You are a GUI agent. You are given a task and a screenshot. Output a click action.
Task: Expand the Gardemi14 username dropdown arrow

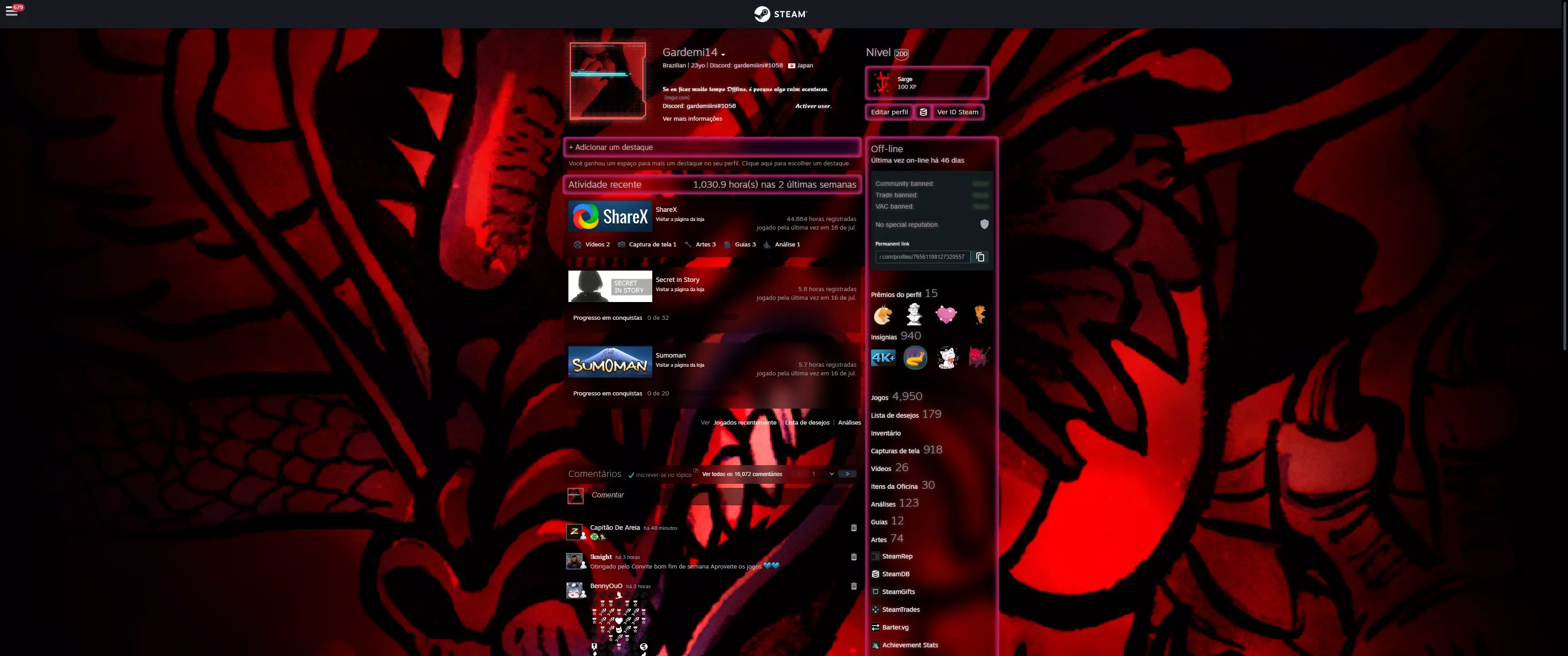[723, 55]
